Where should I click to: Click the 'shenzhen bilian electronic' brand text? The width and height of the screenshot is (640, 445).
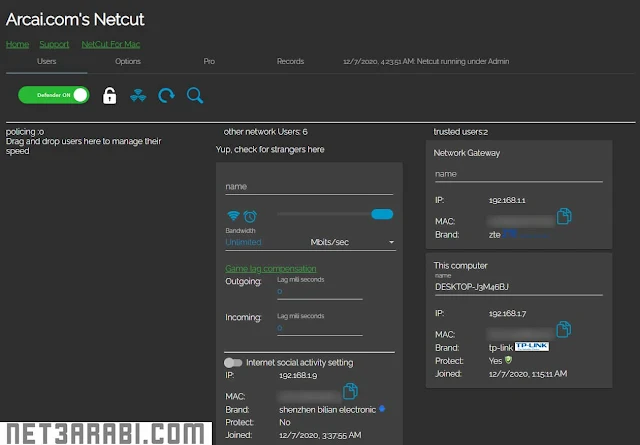click(x=327, y=409)
